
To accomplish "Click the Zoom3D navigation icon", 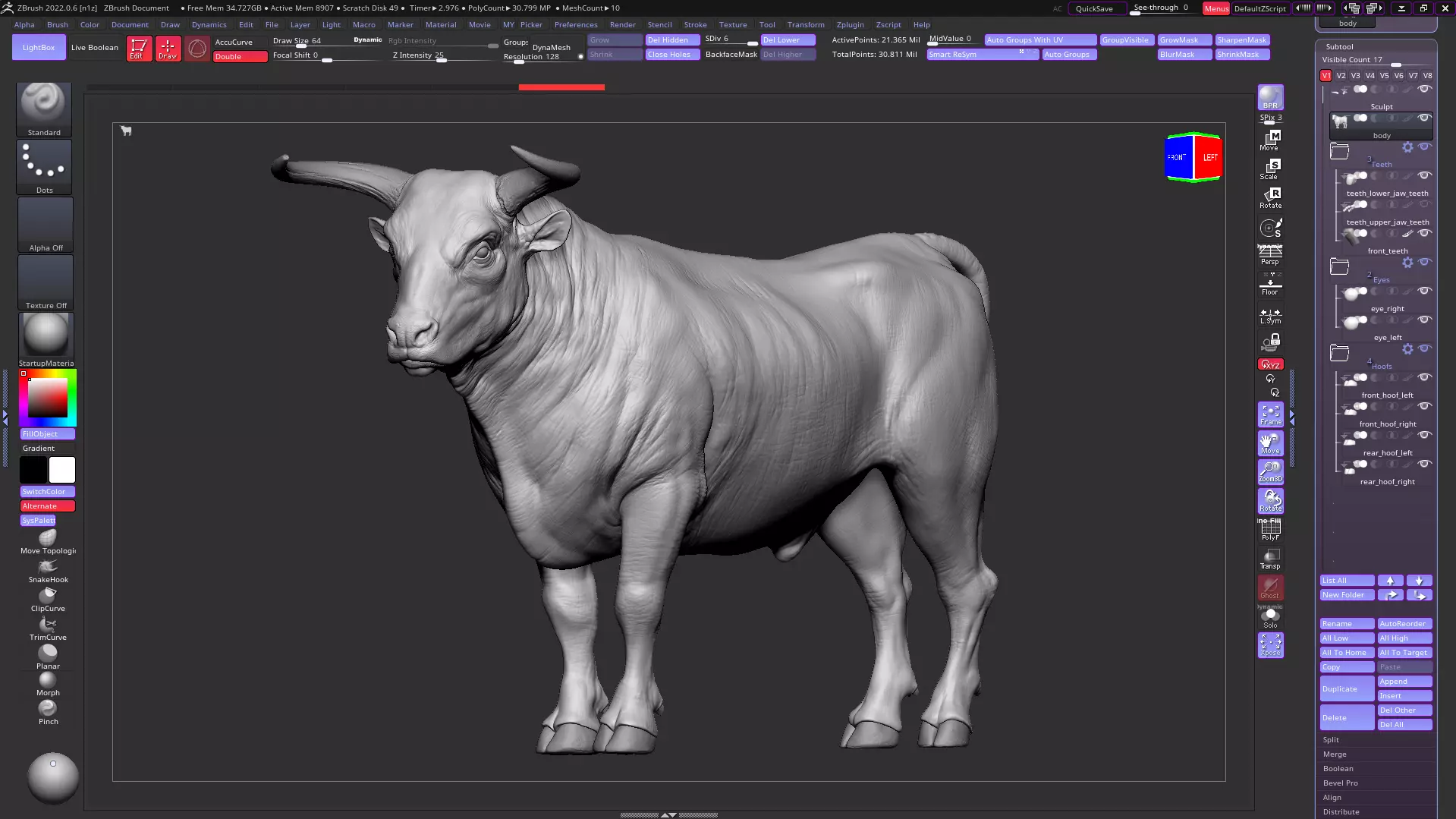I will (1270, 472).
